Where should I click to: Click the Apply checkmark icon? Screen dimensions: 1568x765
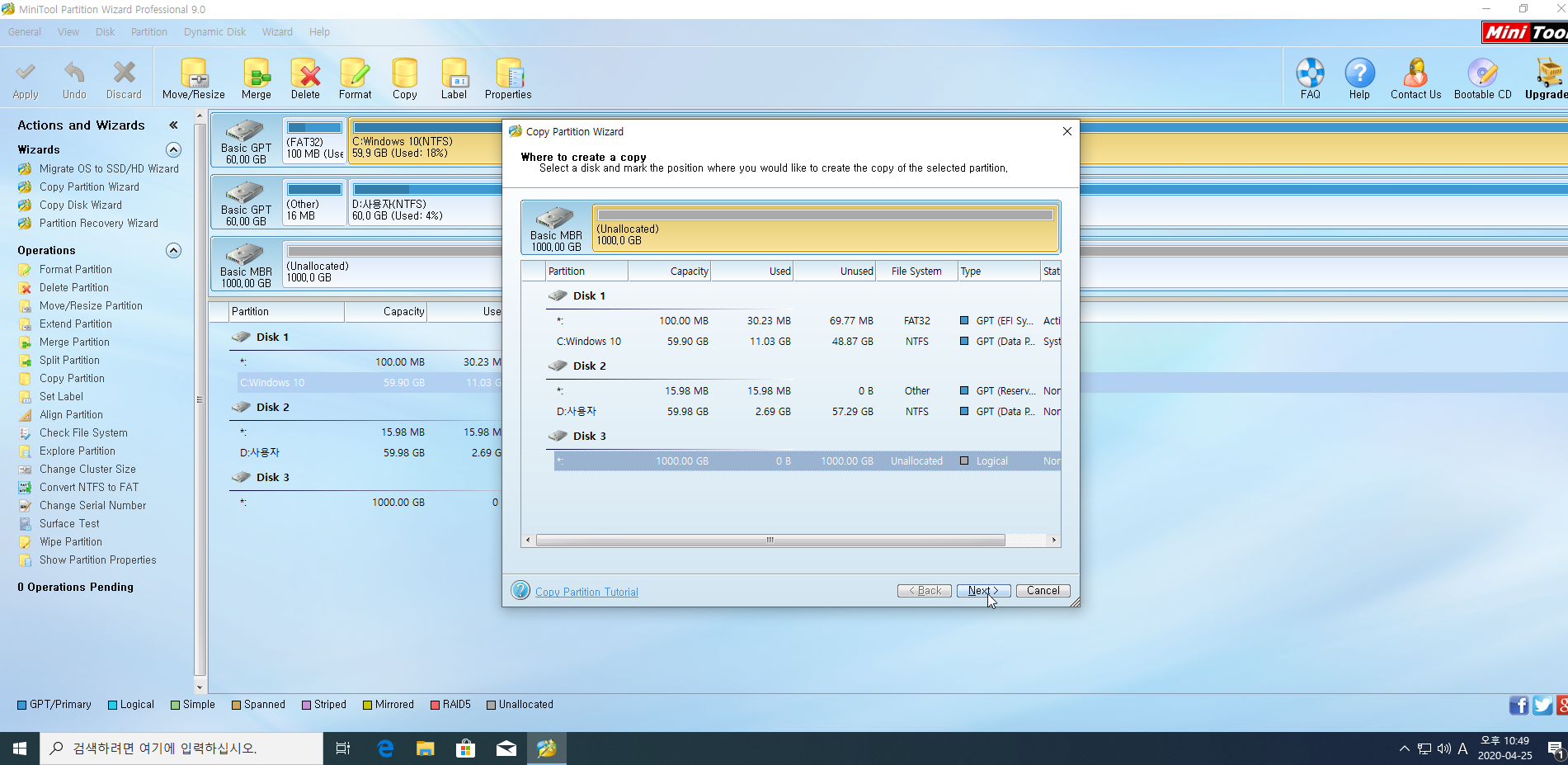click(26, 73)
